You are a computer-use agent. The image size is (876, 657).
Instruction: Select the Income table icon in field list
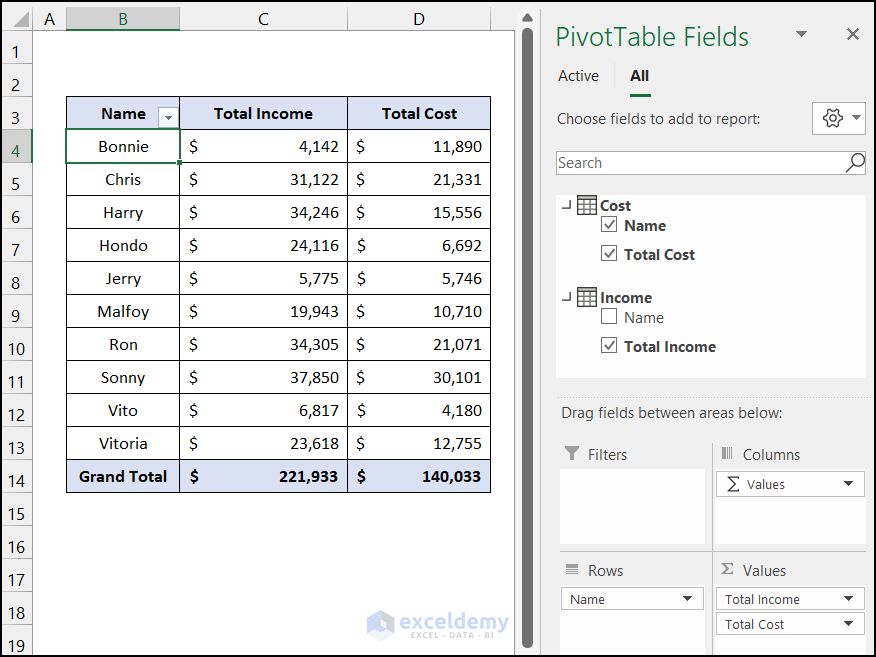[585, 297]
